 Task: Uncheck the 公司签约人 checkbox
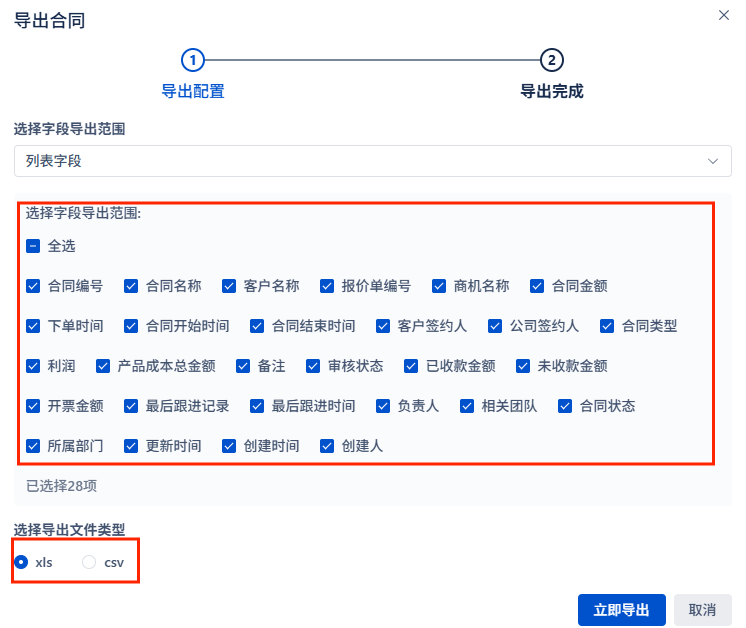click(x=495, y=326)
